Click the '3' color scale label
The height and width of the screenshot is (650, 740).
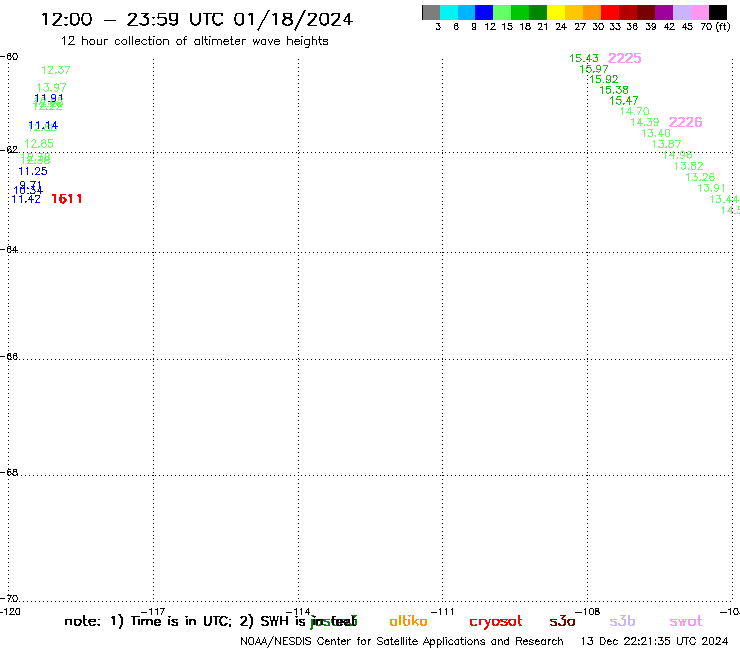pos(438,27)
